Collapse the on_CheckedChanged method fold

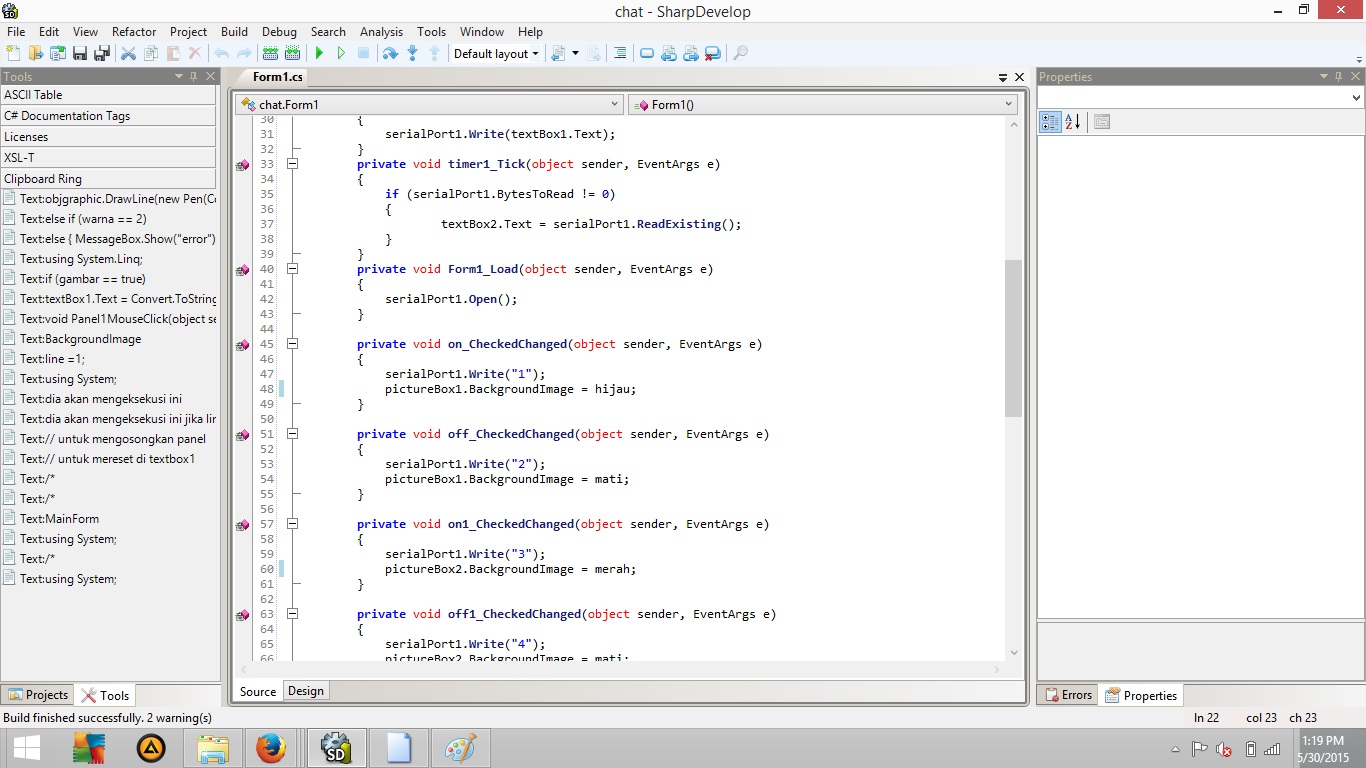tap(292, 344)
